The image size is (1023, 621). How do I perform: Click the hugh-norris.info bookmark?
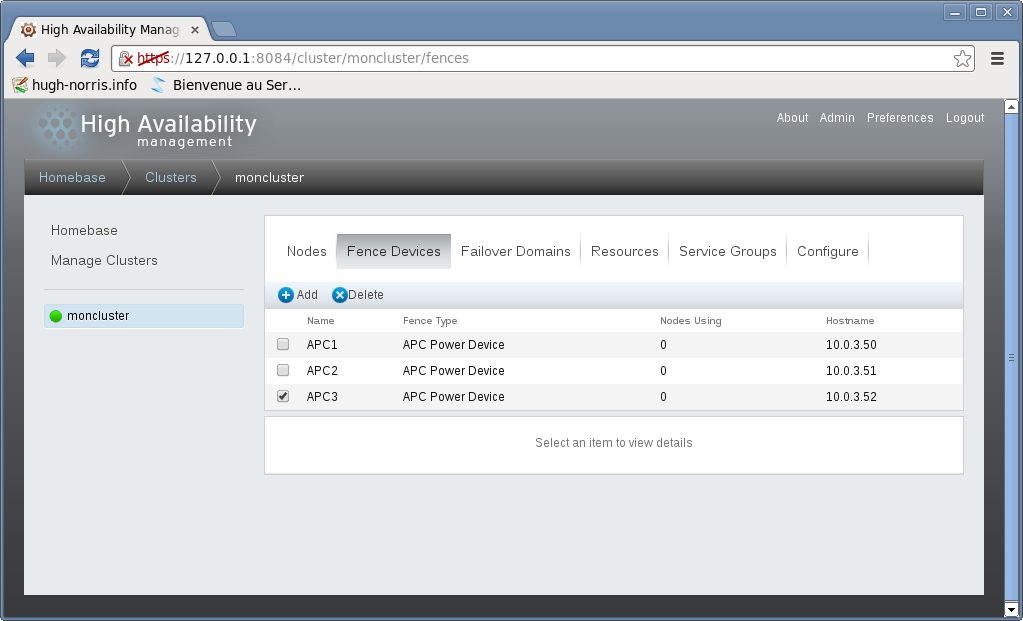(75, 85)
